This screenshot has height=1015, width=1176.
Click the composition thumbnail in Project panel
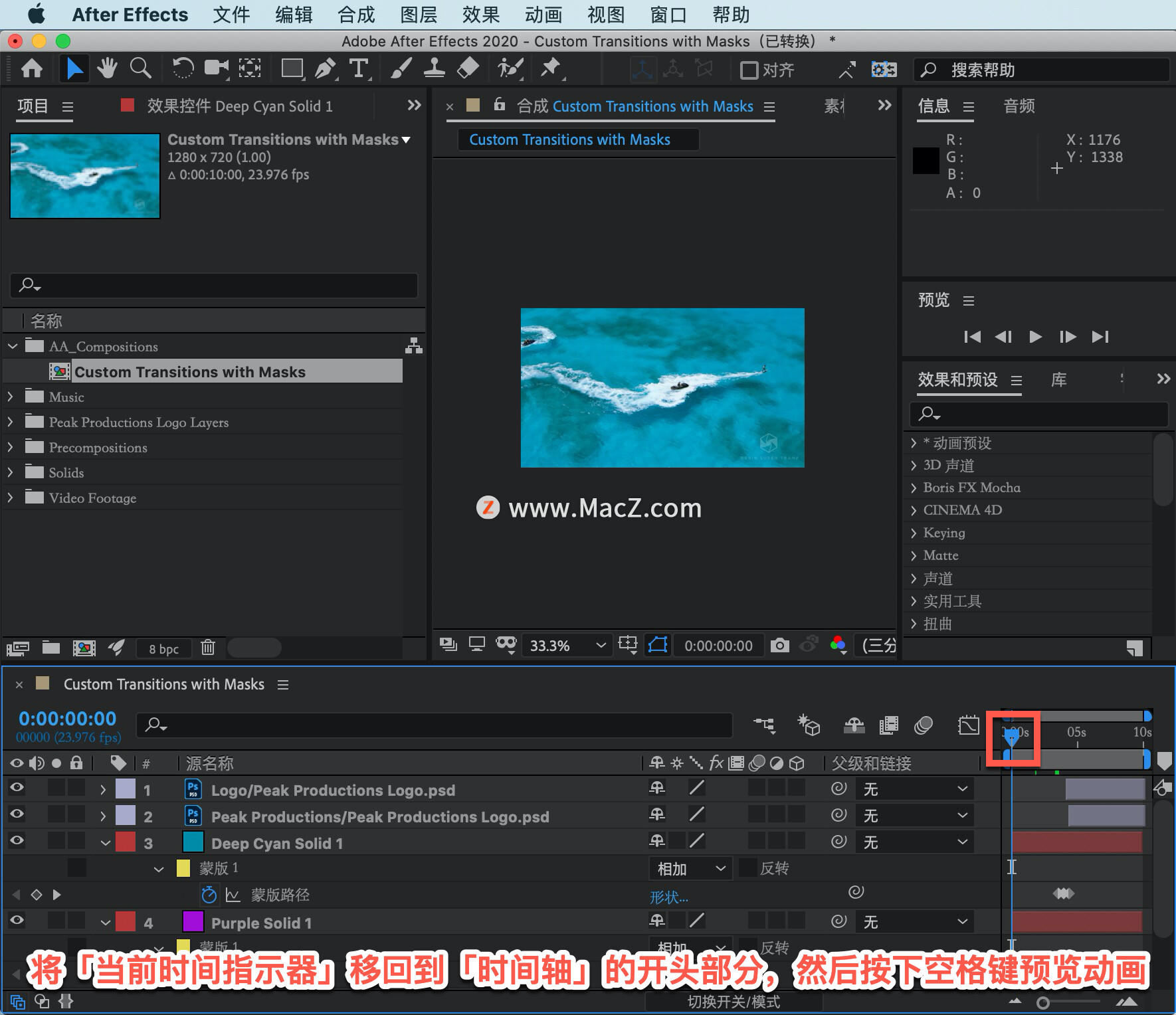coord(85,175)
